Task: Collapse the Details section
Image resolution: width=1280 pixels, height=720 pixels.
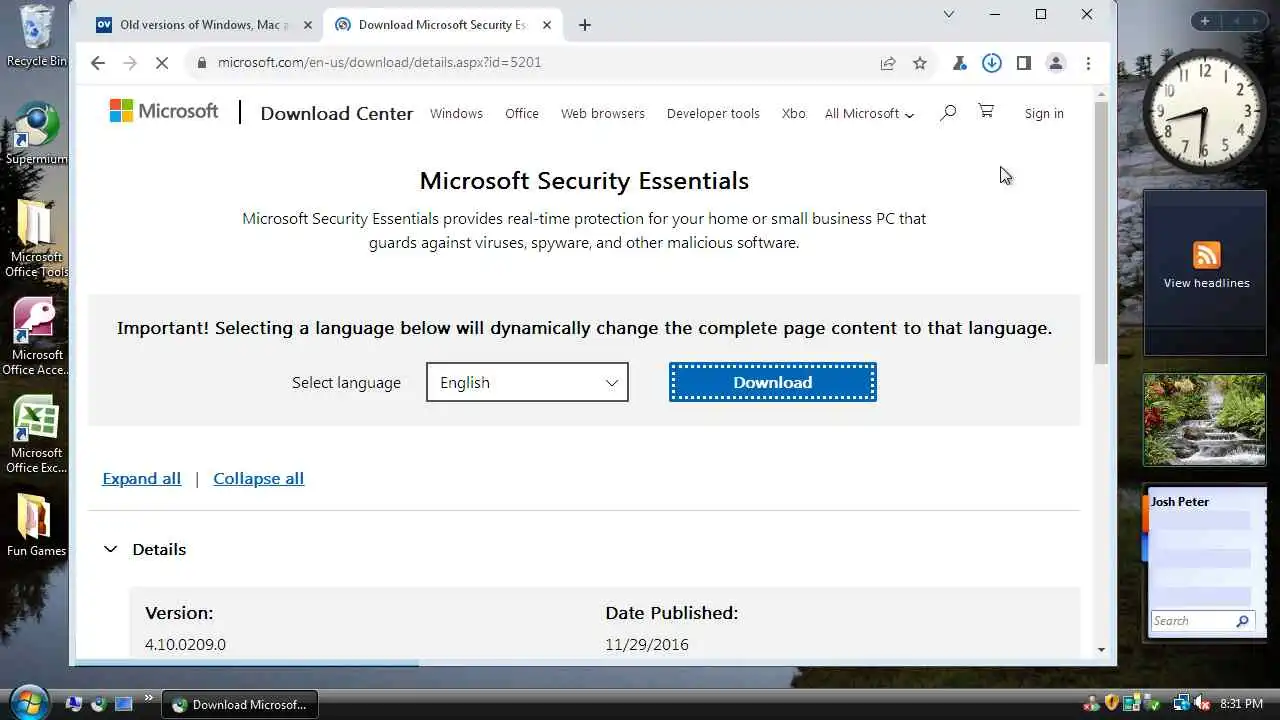Action: tap(145, 549)
